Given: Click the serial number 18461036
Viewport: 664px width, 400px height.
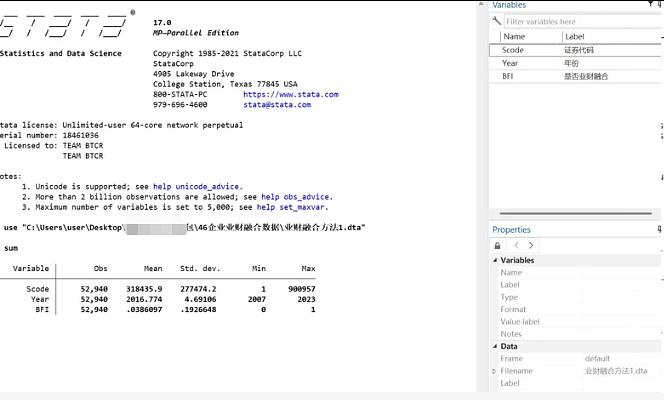Looking at the screenshot, I should pos(80,135).
